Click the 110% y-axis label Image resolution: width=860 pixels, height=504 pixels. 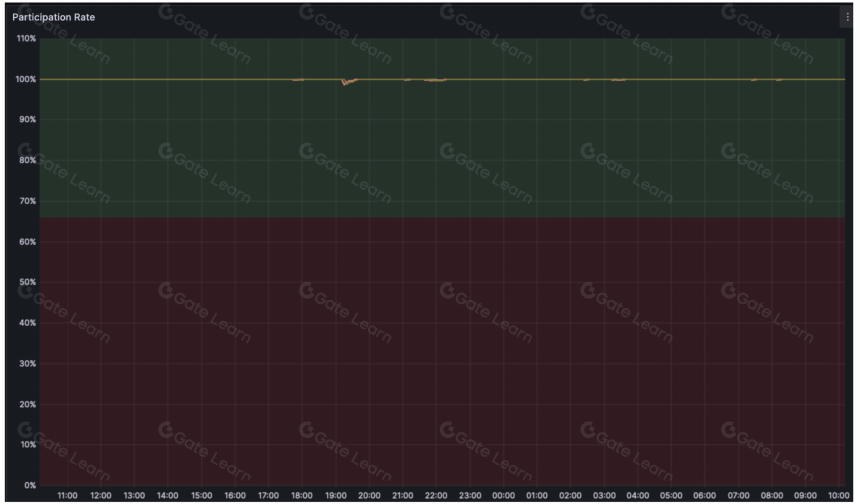click(26, 38)
